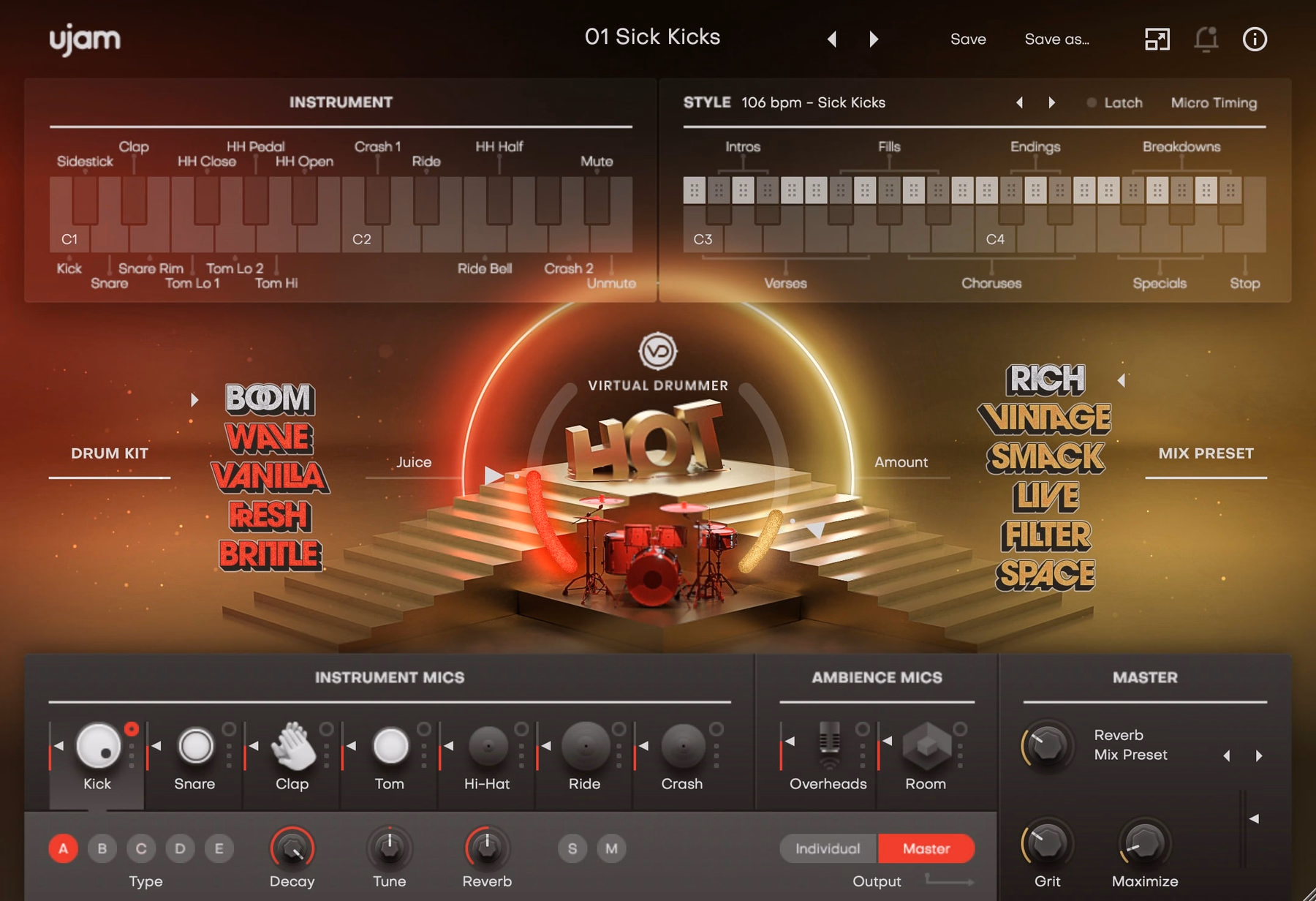1316x901 pixels.
Task: Select next style arrow
Action: click(1051, 103)
